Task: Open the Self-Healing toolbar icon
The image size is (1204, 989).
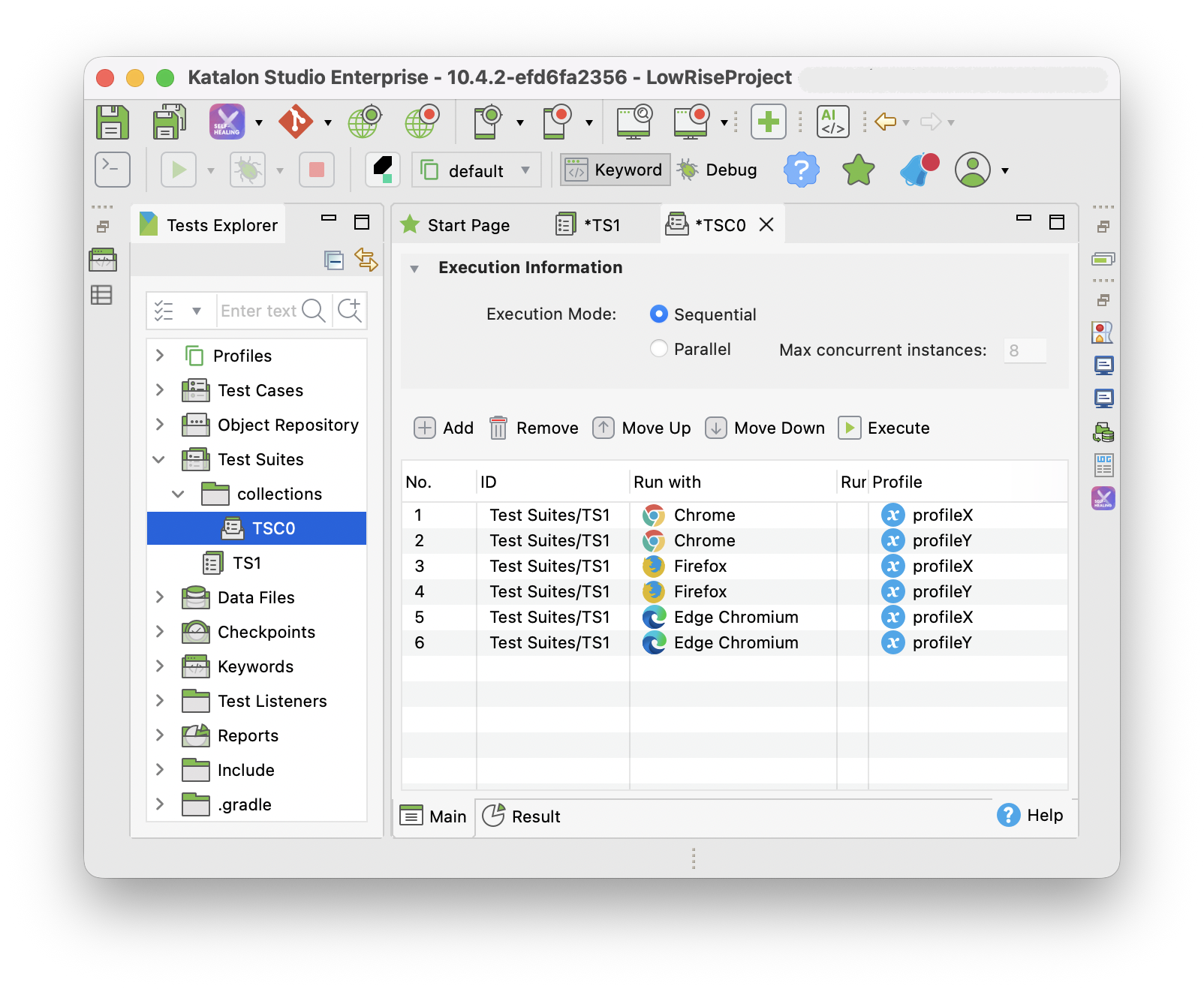Action: tap(227, 122)
